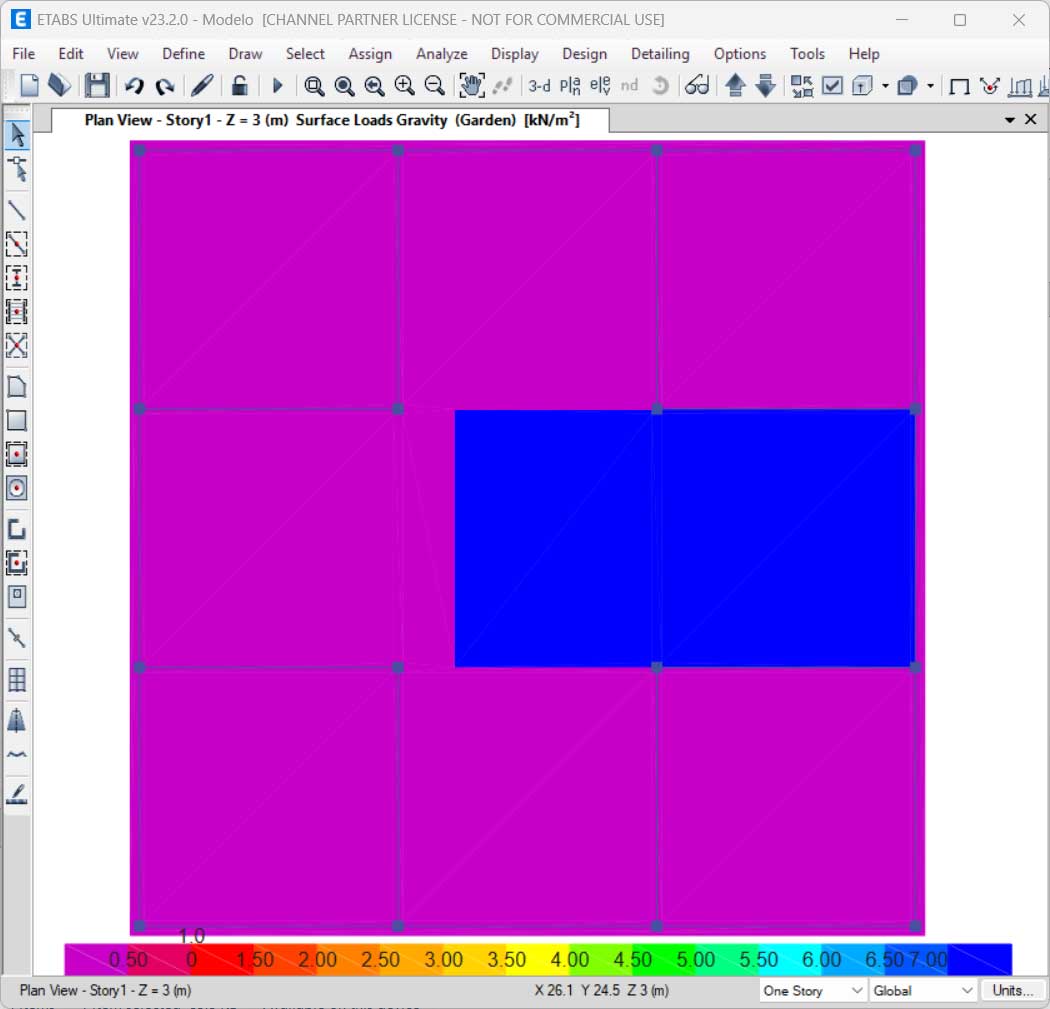Image resolution: width=1050 pixels, height=1009 pixels.
Task: Run analysis with the play icon
Action: point(278,86)
